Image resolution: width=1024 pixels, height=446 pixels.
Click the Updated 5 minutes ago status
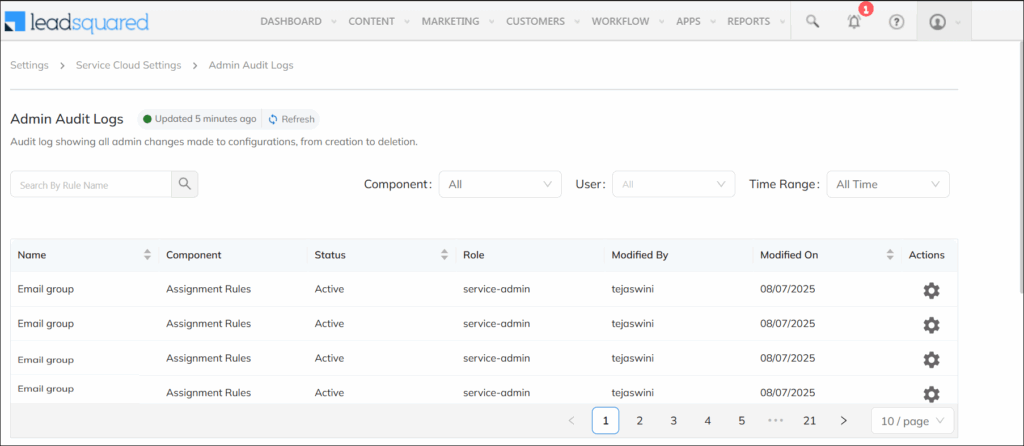point(199,119)
